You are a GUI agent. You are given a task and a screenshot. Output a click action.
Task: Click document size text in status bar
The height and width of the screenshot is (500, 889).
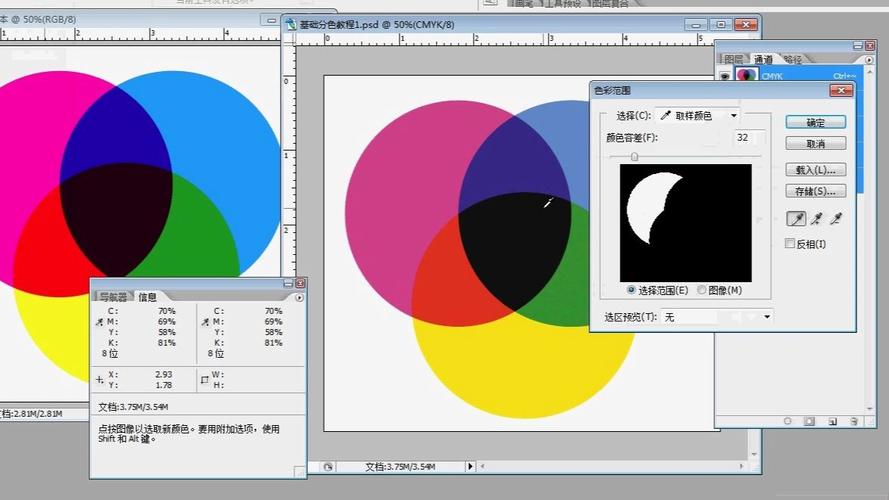pyautogui.click(x=400, y=467)
